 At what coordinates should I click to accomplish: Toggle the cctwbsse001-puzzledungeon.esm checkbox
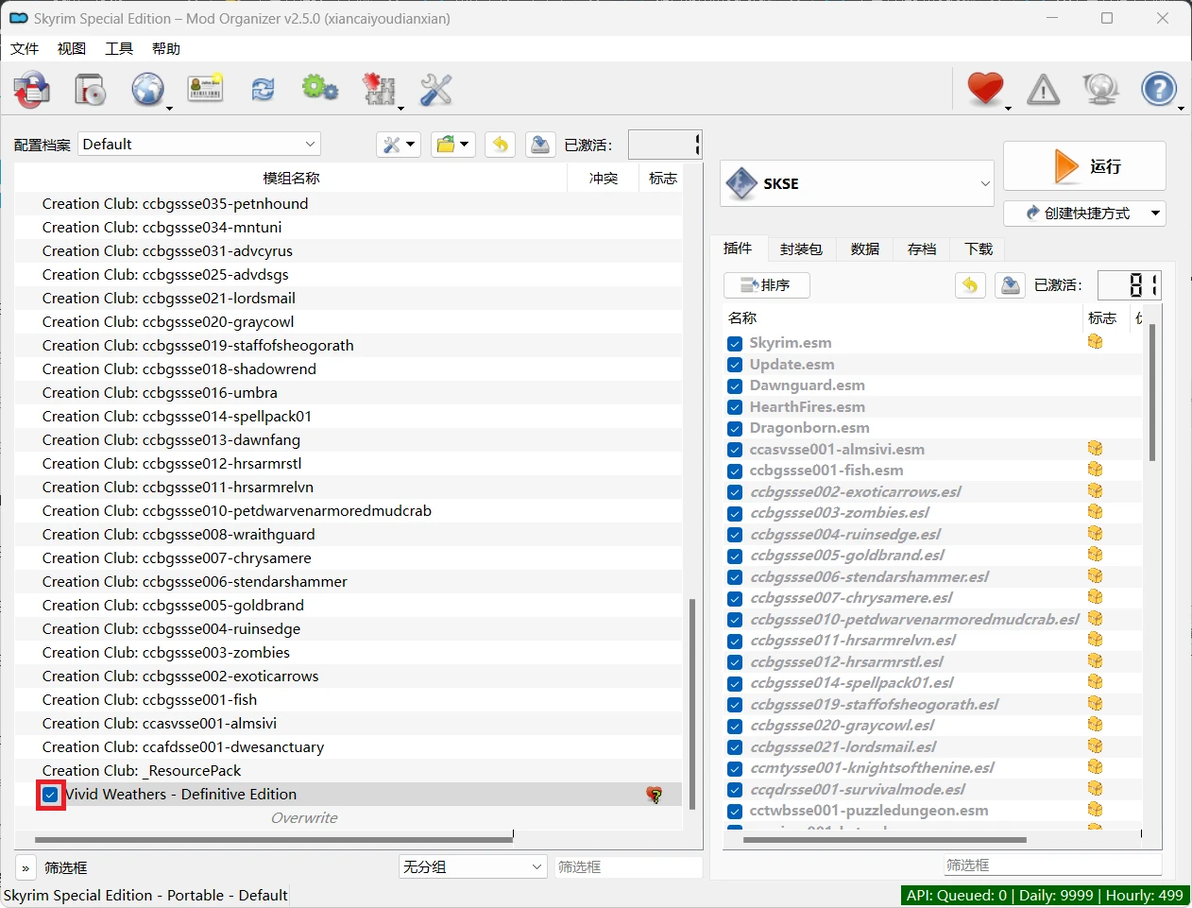(x=734, y=811)
